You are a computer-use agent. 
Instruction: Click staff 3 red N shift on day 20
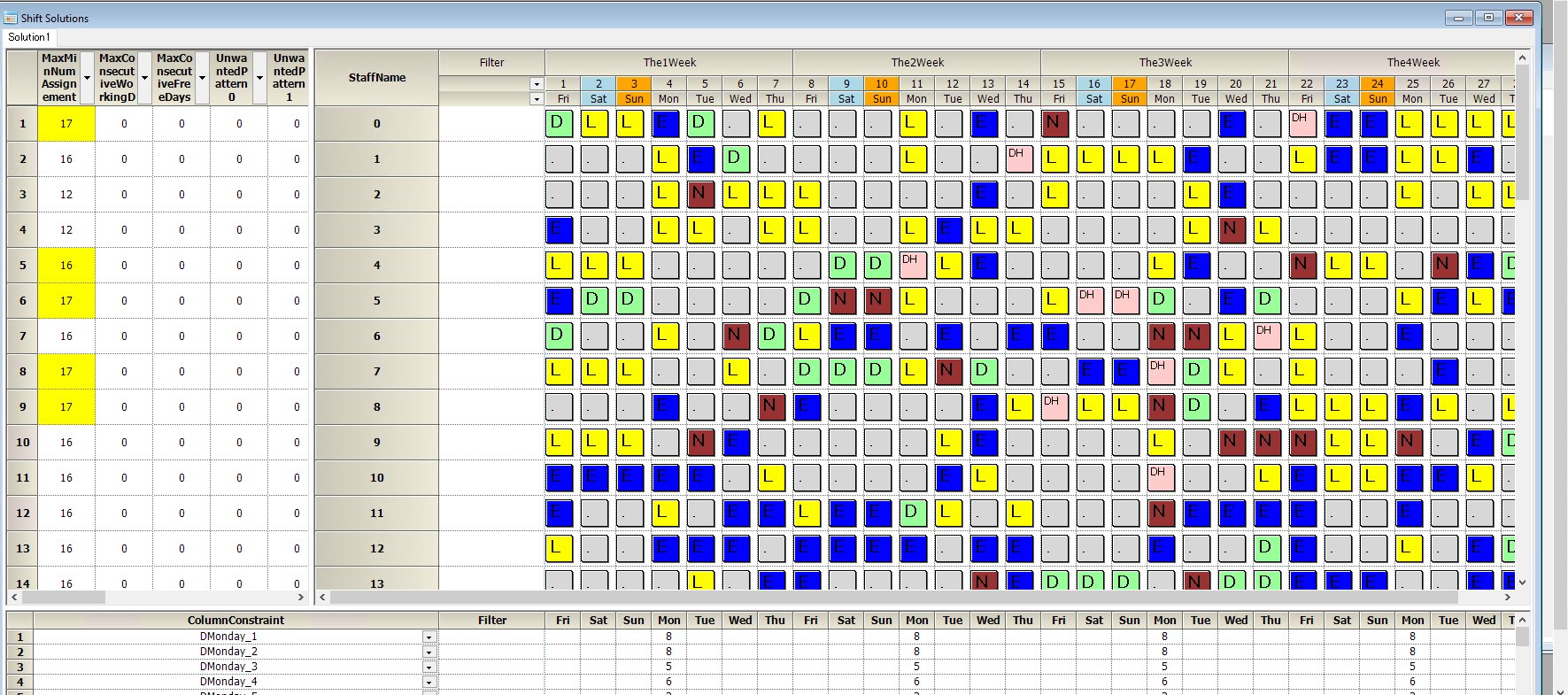click(x=1232, y=229)
